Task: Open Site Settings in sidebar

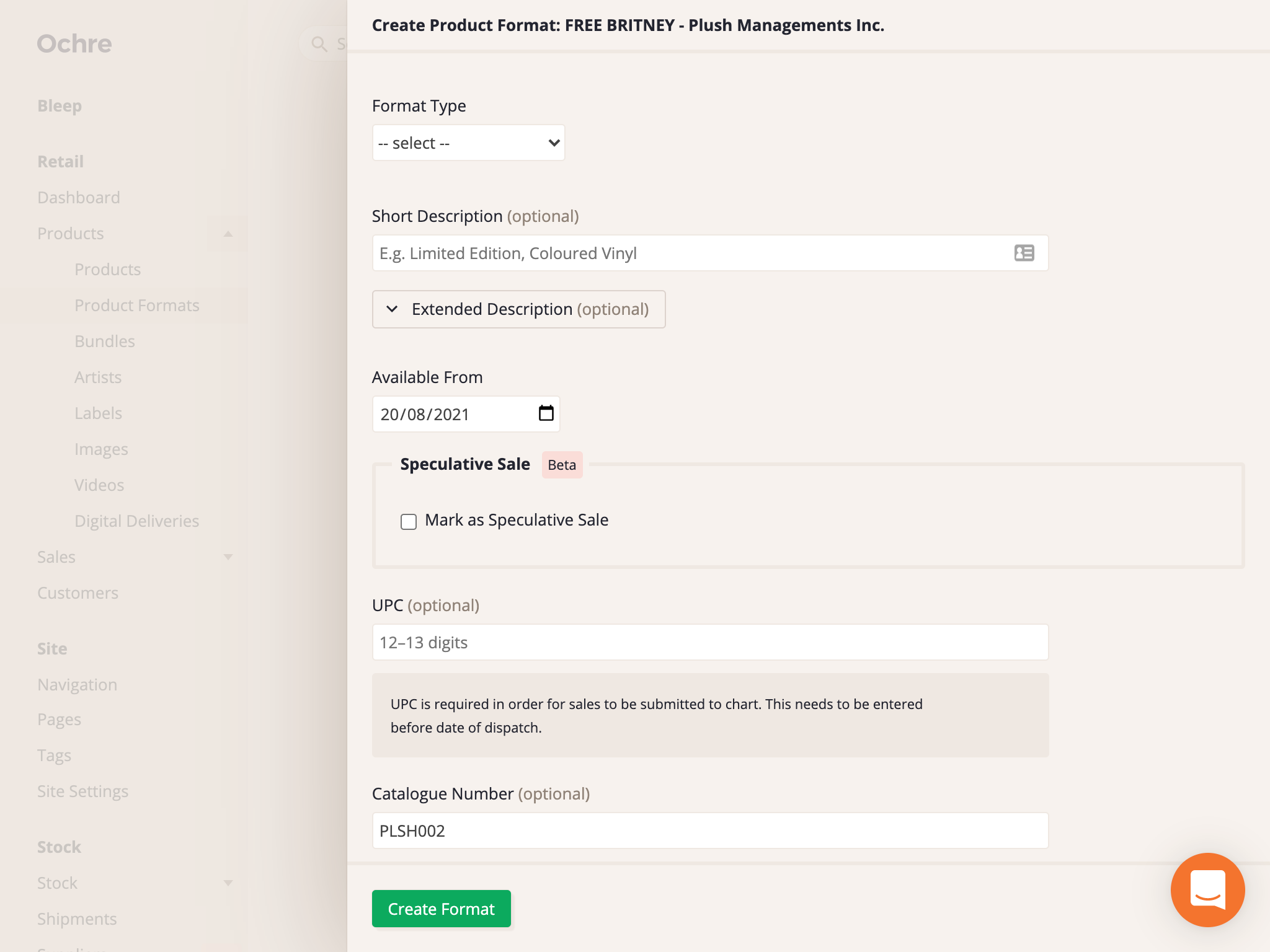Action: pos(83,791)
